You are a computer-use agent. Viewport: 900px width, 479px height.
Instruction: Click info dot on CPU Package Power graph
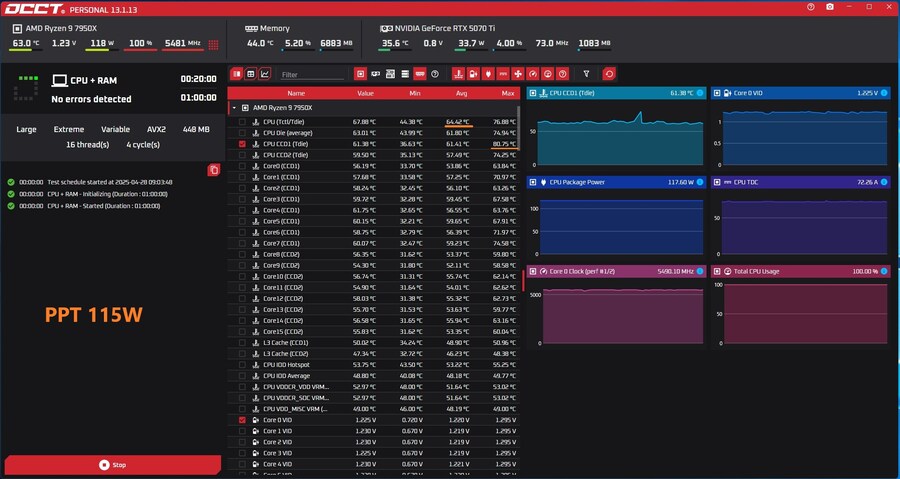[700, 182]
